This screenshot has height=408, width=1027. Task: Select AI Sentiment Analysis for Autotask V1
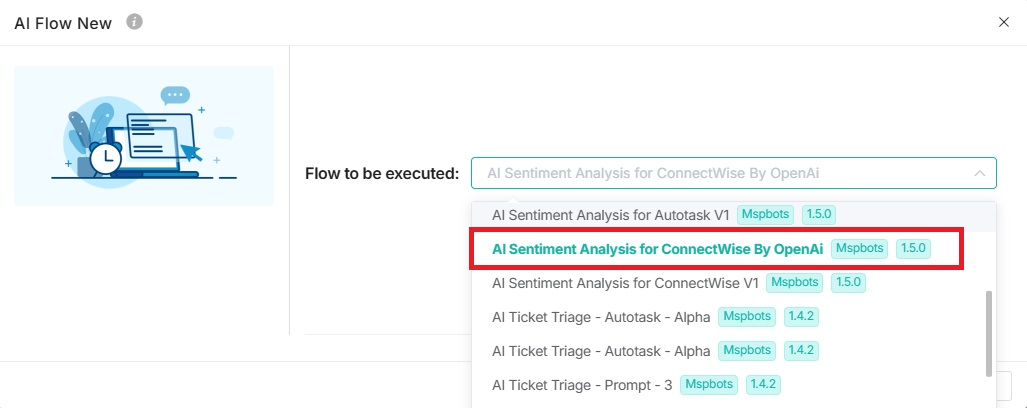tap(612, 214)
